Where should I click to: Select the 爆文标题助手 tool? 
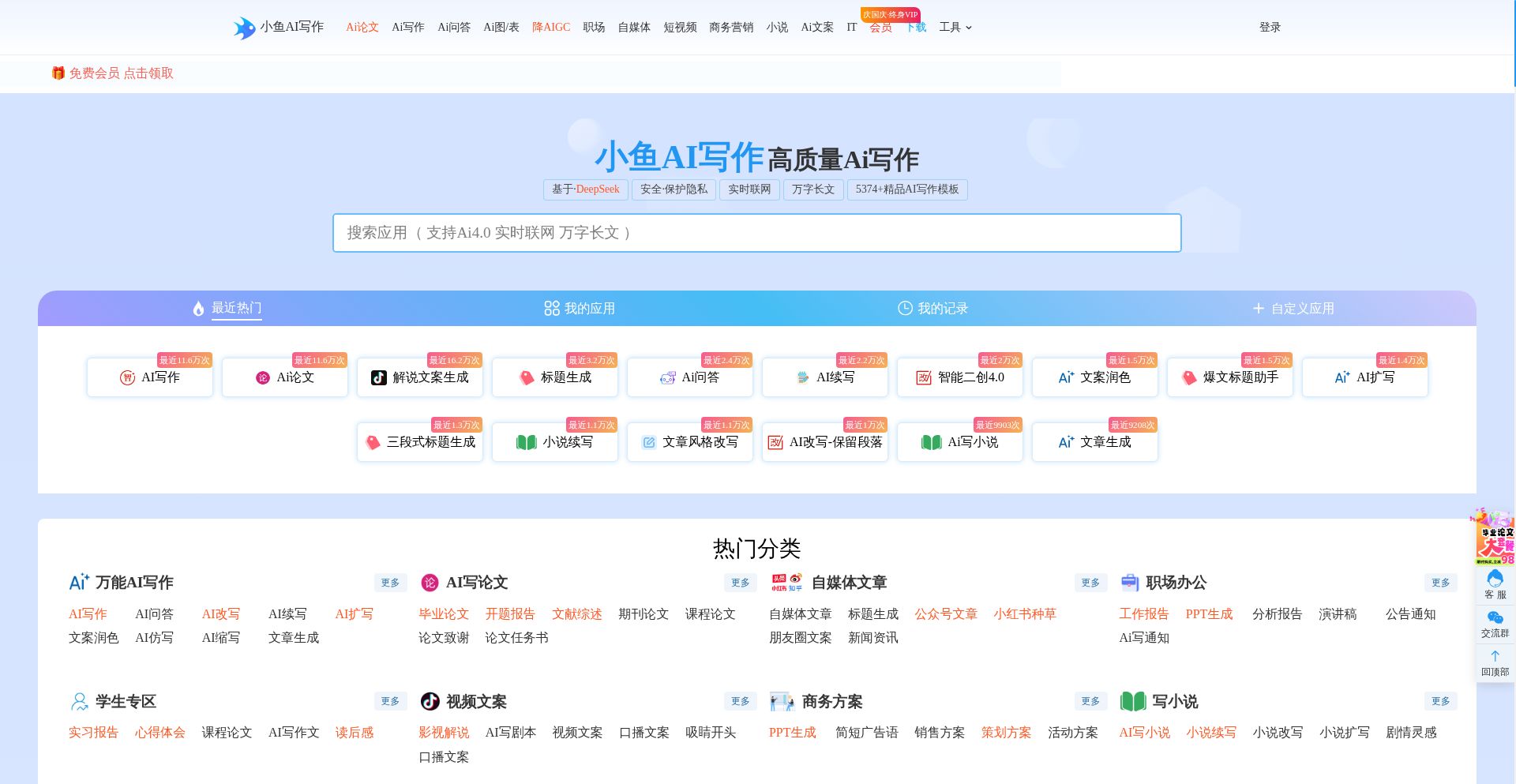(x=1229, y=377)
